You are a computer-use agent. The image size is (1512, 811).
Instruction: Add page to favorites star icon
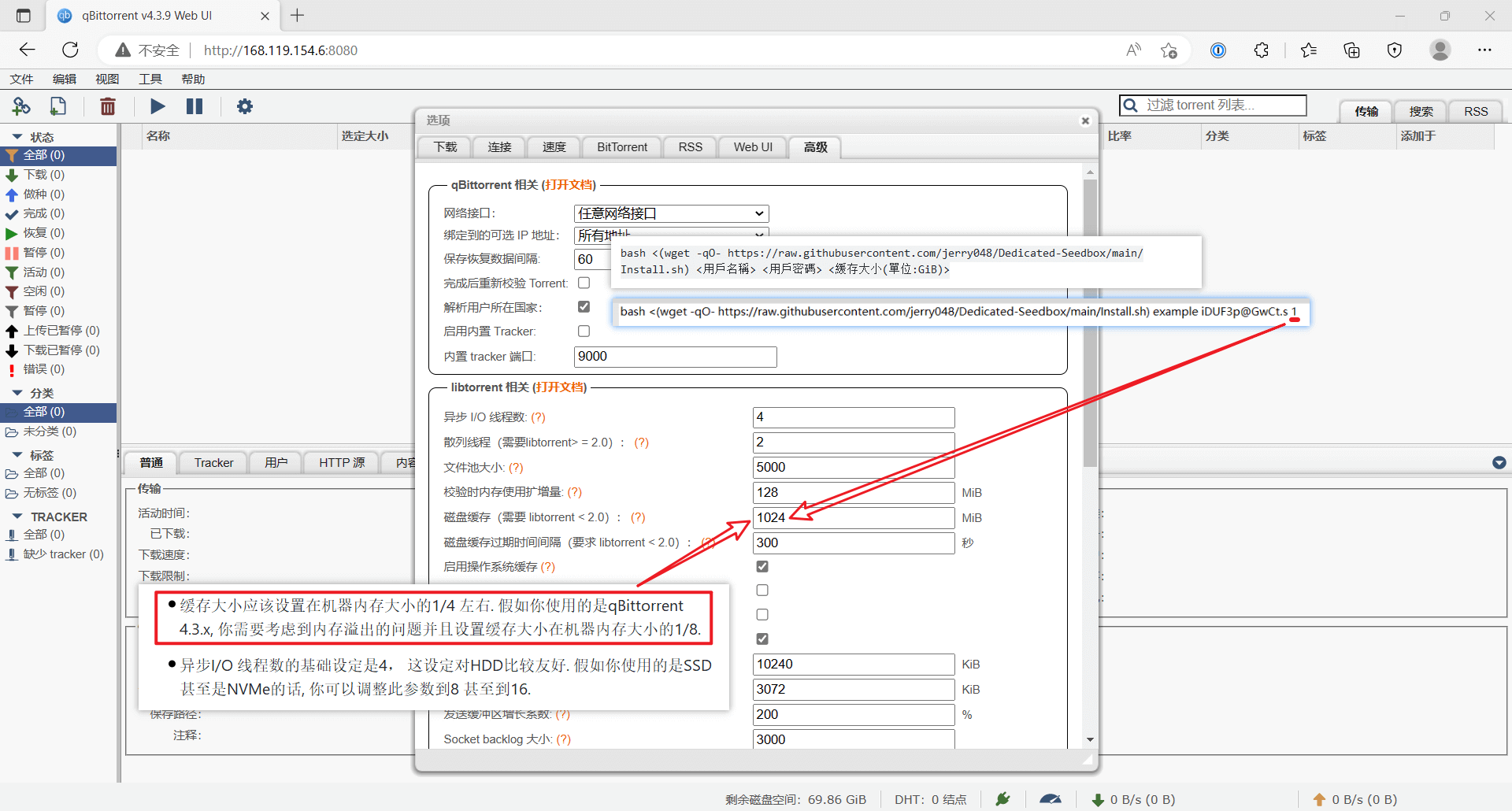tap(1169, 50)
